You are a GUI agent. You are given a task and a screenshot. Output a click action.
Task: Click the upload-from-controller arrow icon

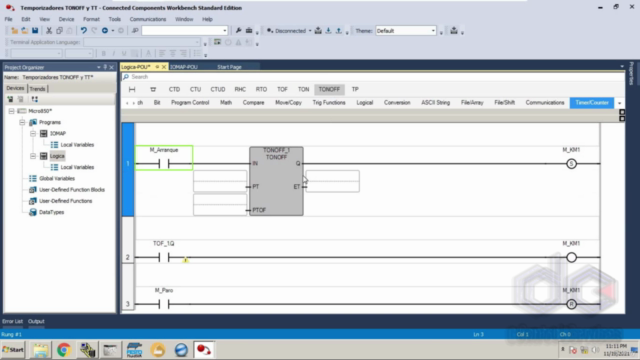pyautogui.click(x=338, y=31)
